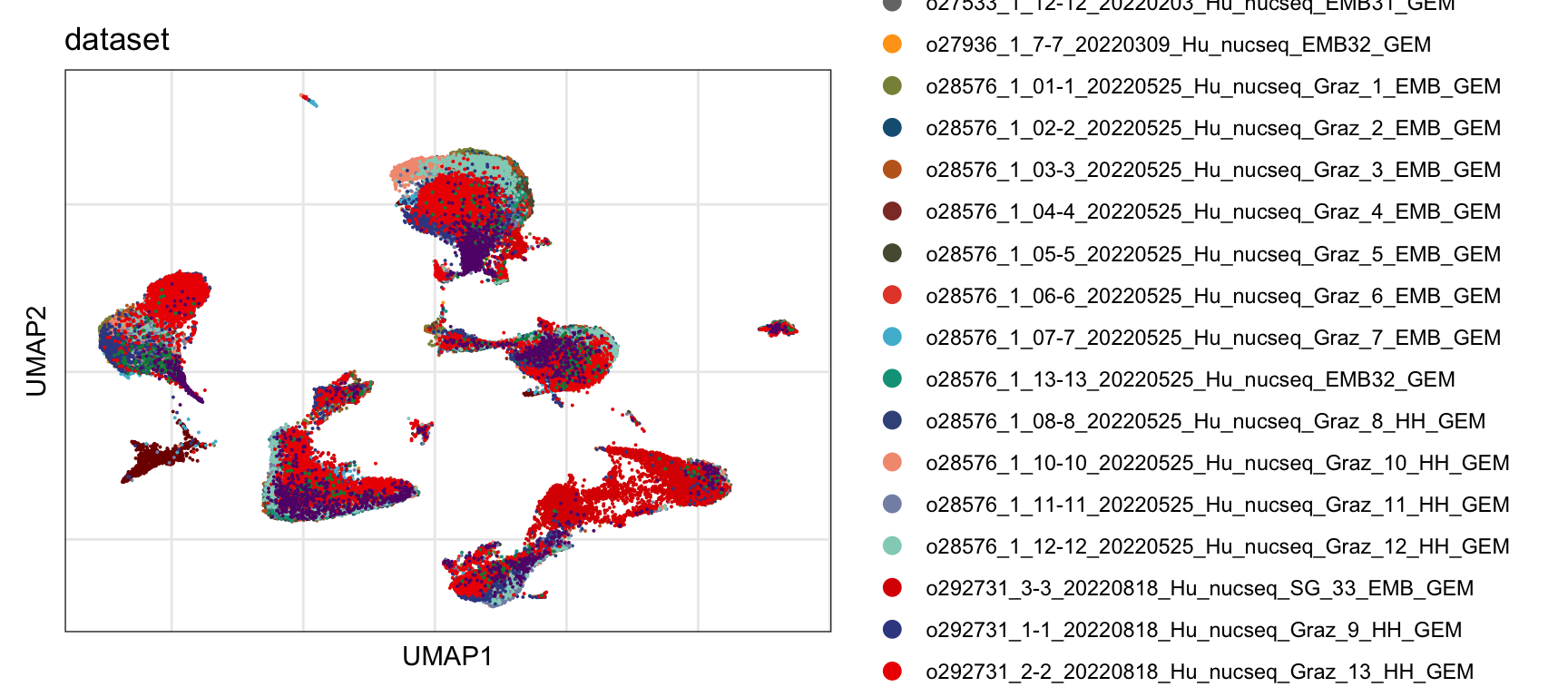1568x697 pixels.
Task: Click the mint Graz_12_HH legend dot
Action: (x=892, y=546)
